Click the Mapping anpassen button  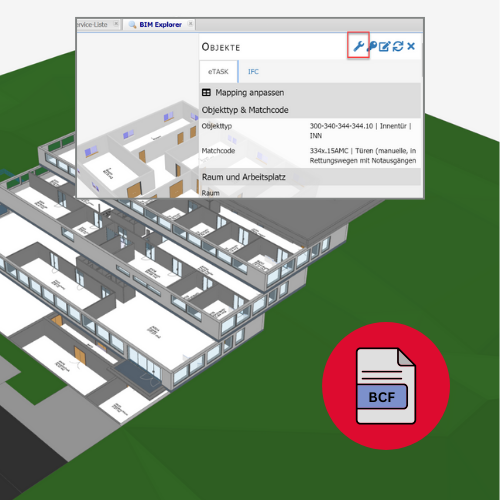[x=250, y=93]
